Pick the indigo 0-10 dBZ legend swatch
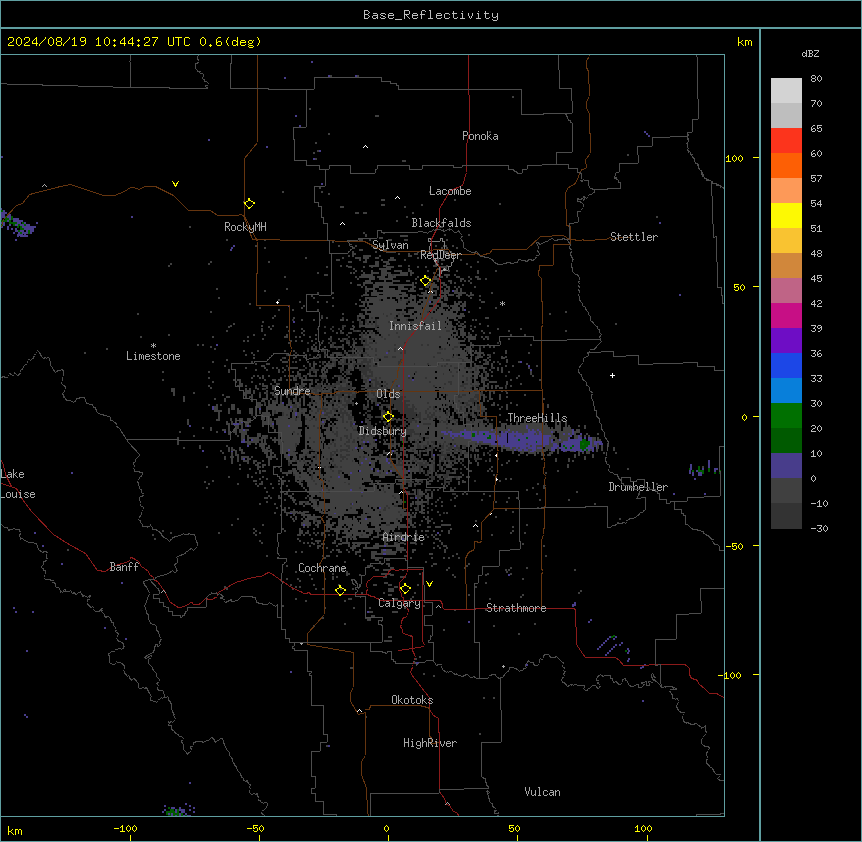Viewport: 862px width, 842px height. coord(786,466)
